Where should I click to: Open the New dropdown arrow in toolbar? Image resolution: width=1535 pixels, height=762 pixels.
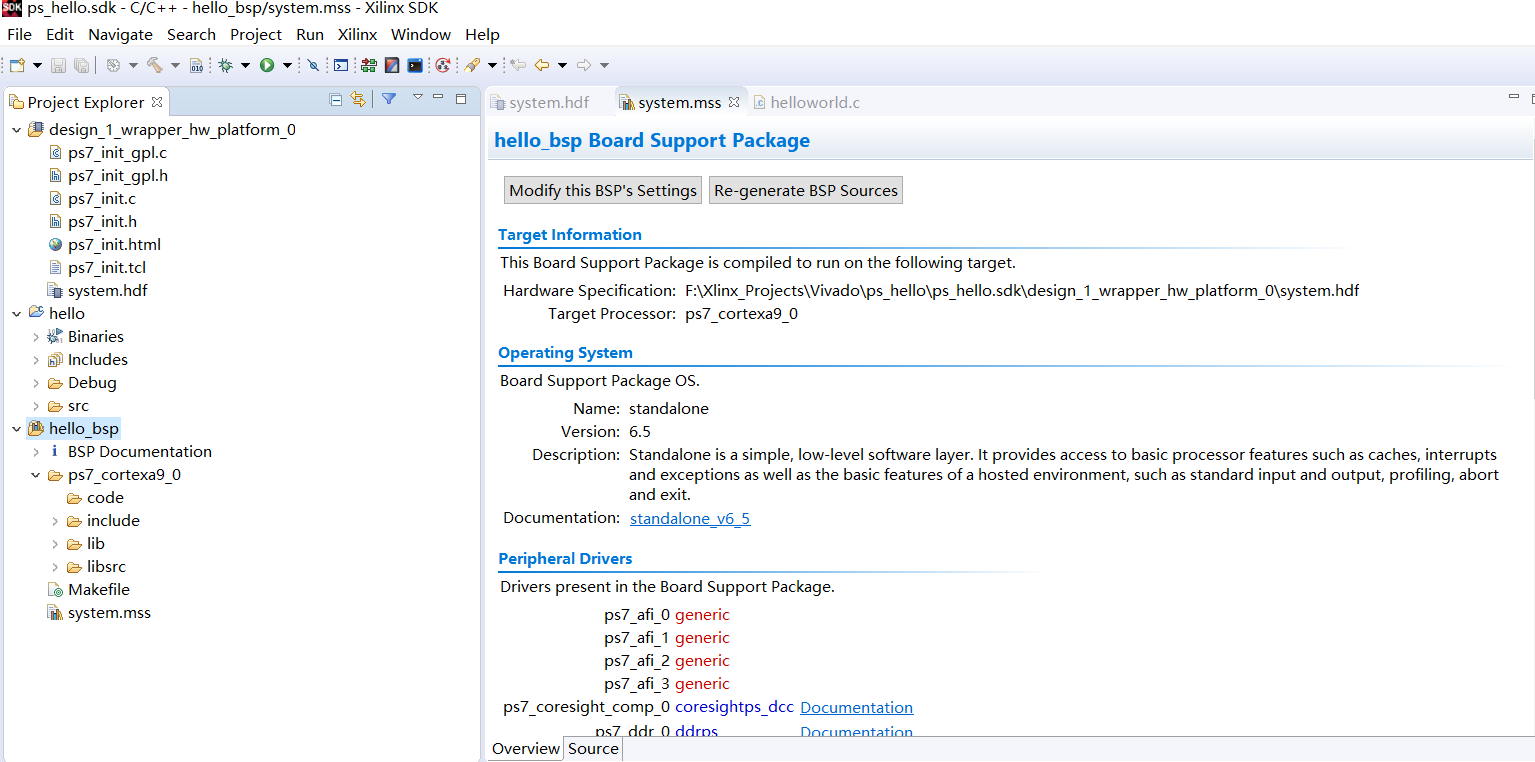click(x=37, y=65)
